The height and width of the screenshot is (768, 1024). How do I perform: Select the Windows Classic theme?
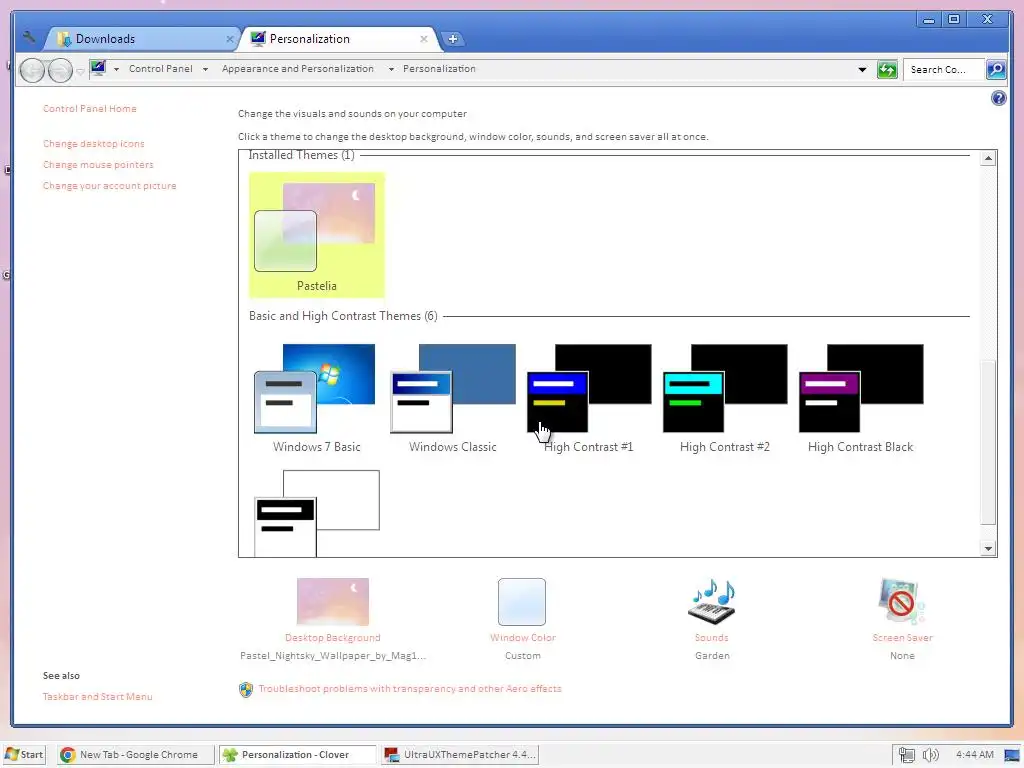(453, 398)
